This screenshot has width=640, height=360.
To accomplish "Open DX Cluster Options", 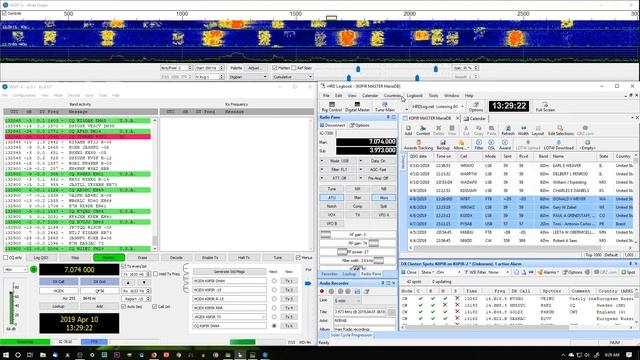I will point(573,272).
